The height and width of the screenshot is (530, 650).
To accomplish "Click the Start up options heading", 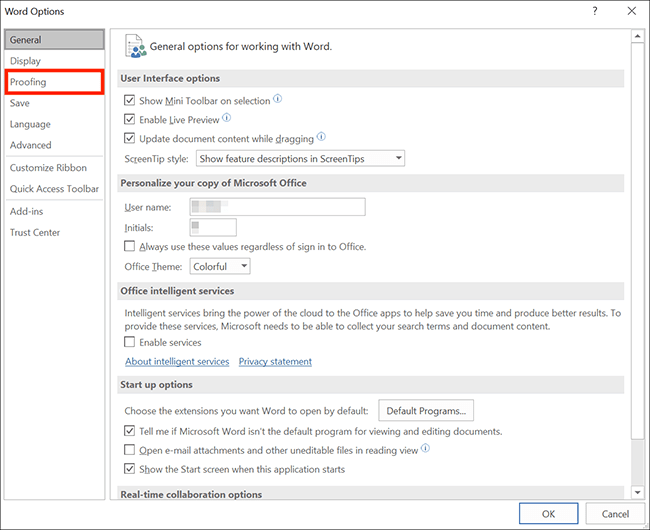I will (x=157, y=385).
